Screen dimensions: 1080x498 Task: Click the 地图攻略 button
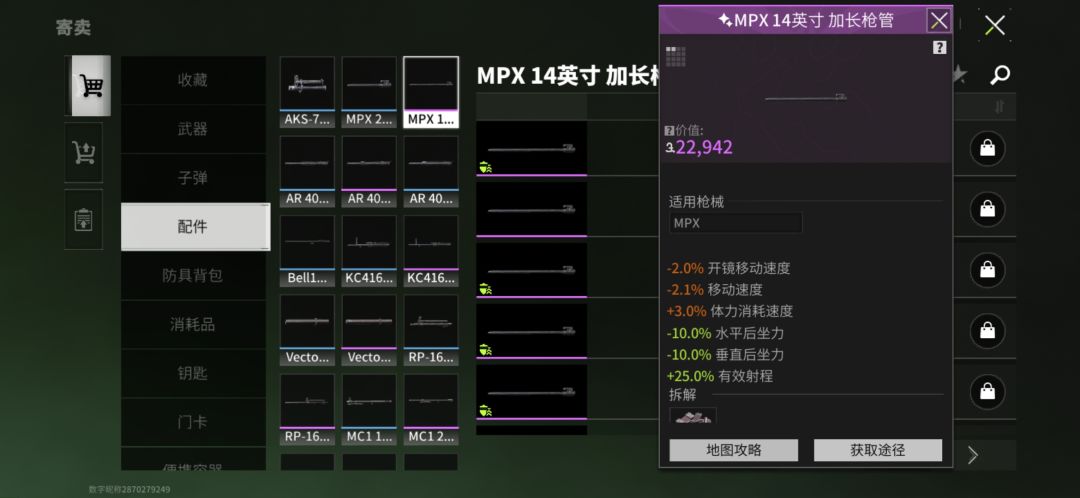pos(734,450)
